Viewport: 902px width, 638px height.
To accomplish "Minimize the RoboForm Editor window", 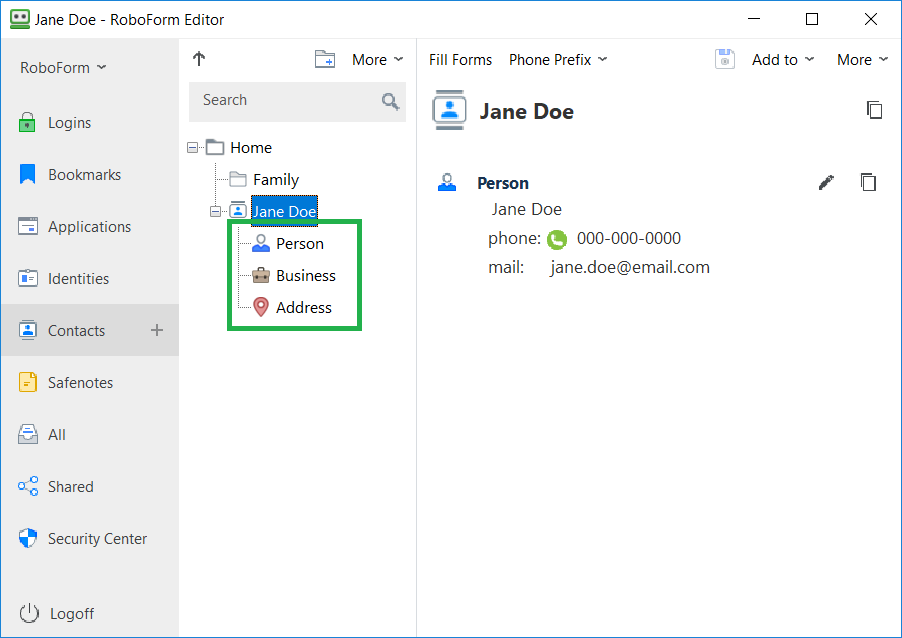I will (x=754, y=19).
